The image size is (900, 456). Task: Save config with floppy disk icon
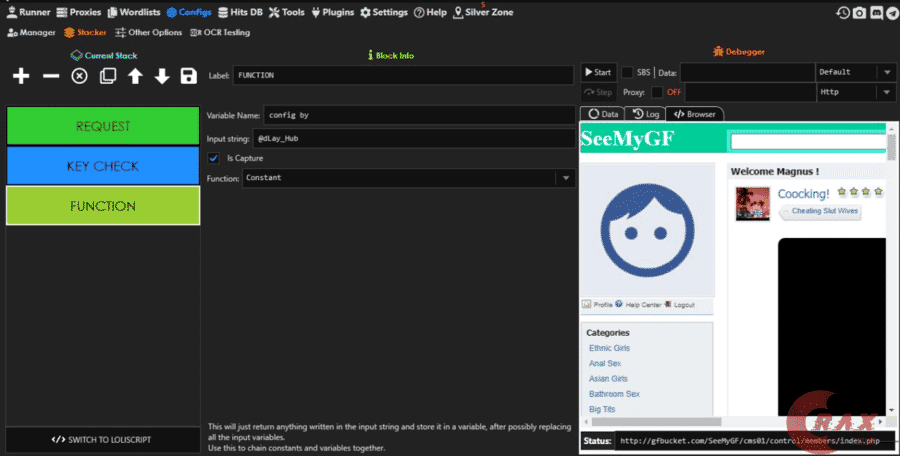(x=189, y=76)
